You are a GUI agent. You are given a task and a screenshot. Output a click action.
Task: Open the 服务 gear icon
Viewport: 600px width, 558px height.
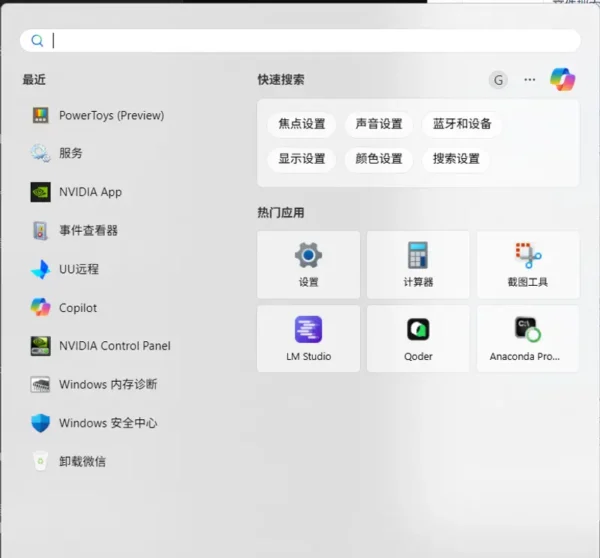pos(40,153)
